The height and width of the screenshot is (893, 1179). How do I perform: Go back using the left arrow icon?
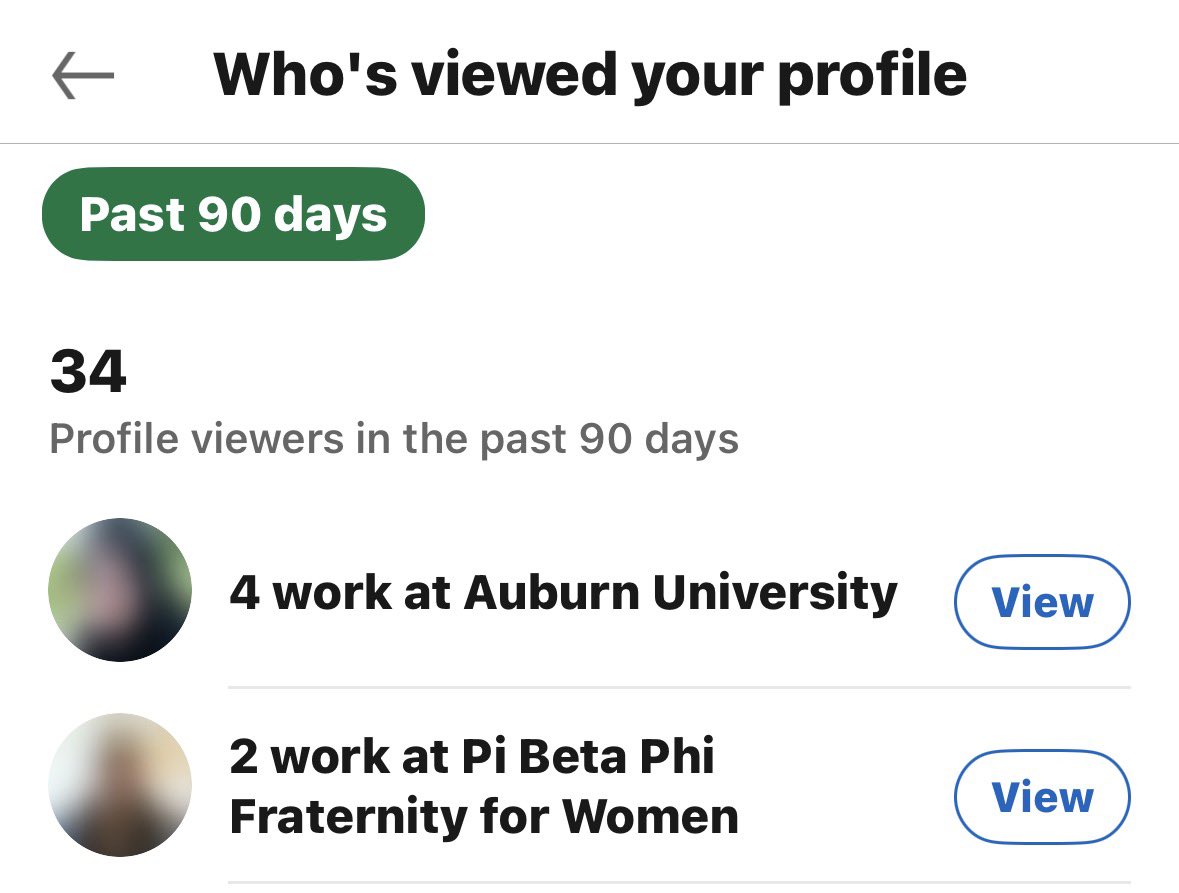(x=83, y=75)
